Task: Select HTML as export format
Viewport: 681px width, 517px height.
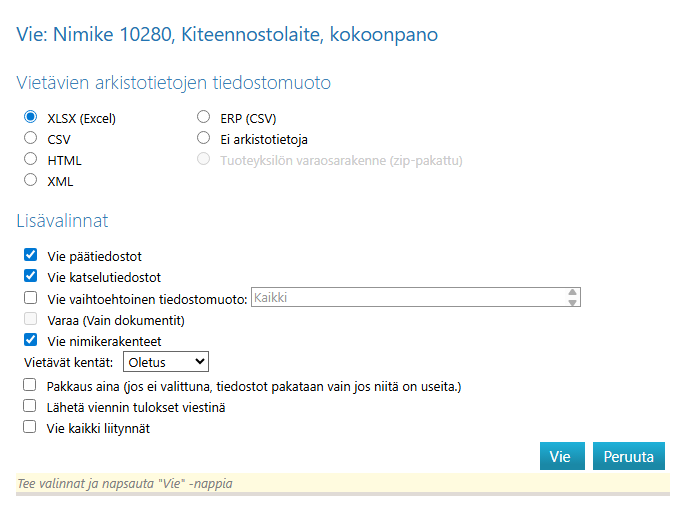Action: click(30, 159)
